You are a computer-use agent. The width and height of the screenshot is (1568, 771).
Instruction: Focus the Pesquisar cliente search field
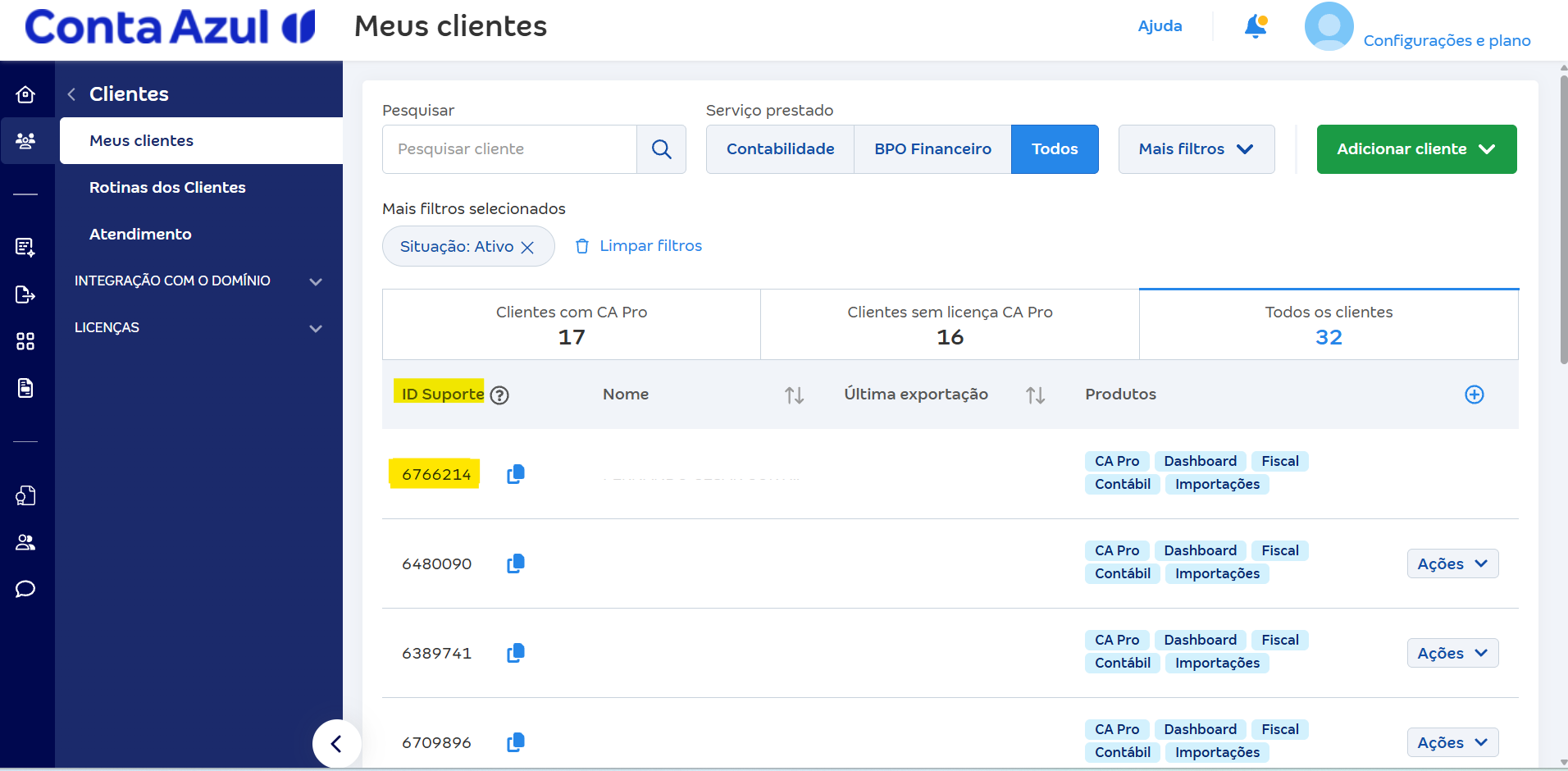pos(509,149)
